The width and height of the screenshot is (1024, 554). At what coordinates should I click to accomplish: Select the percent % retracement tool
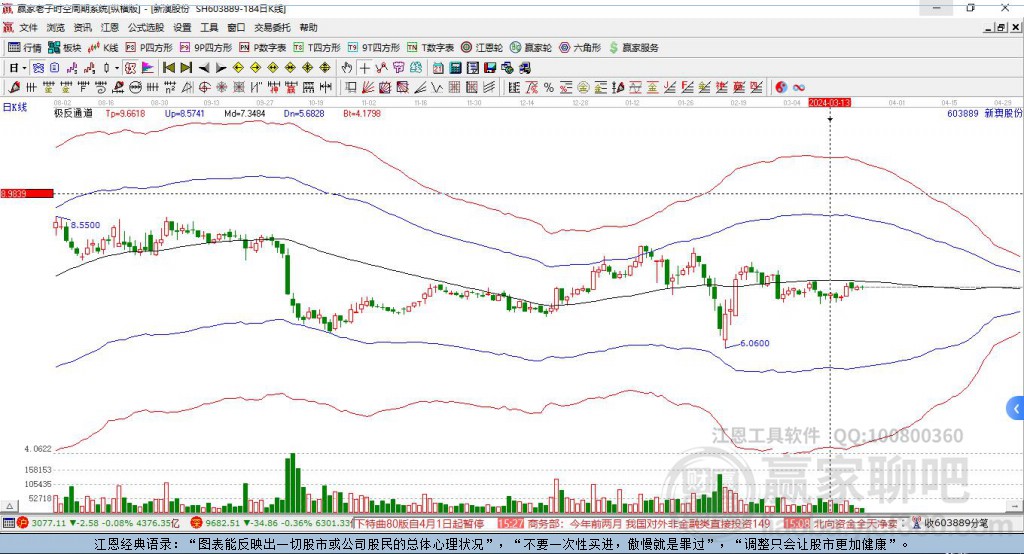pyautogui.click(x=549, y=88)
